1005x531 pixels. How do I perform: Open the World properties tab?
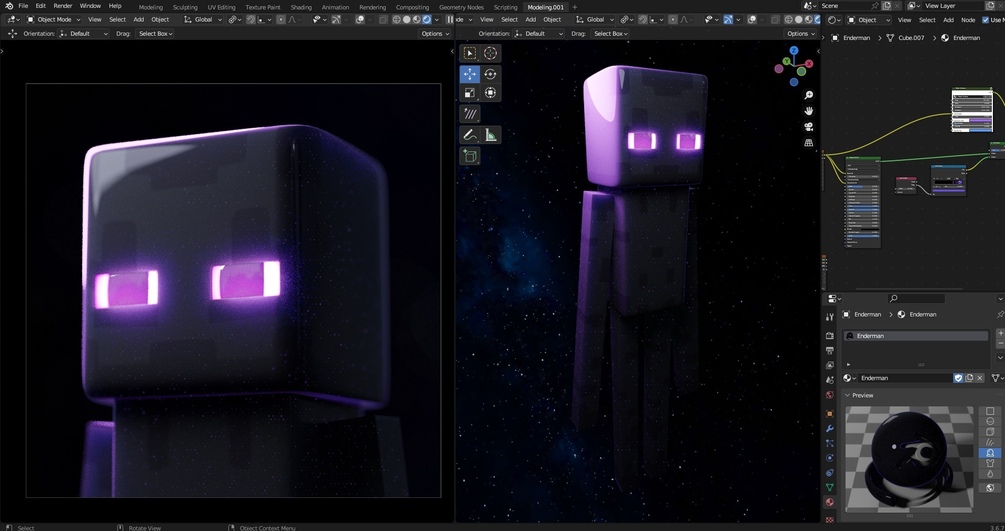point(830,396)
